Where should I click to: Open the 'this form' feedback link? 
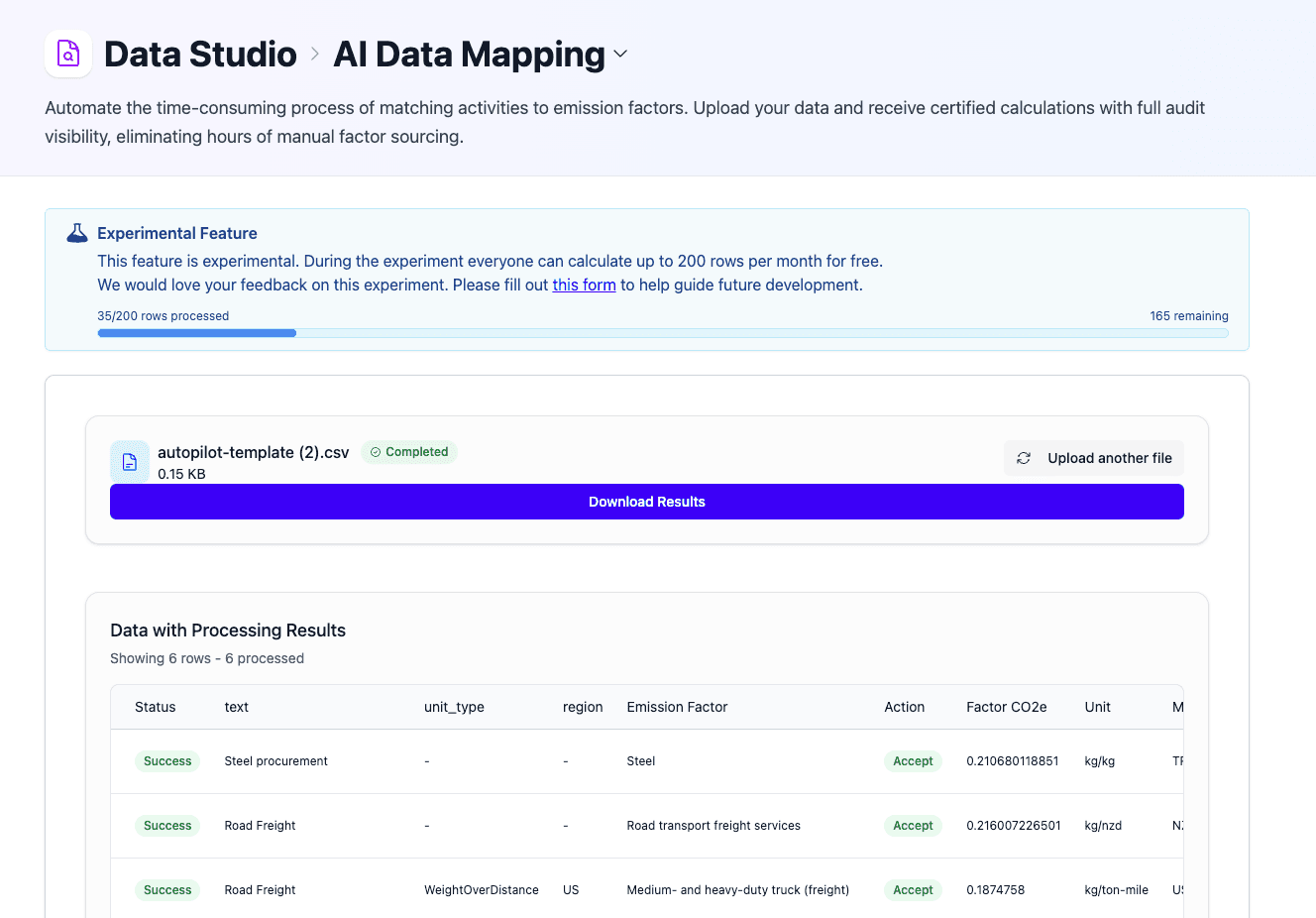click(584, 285)
